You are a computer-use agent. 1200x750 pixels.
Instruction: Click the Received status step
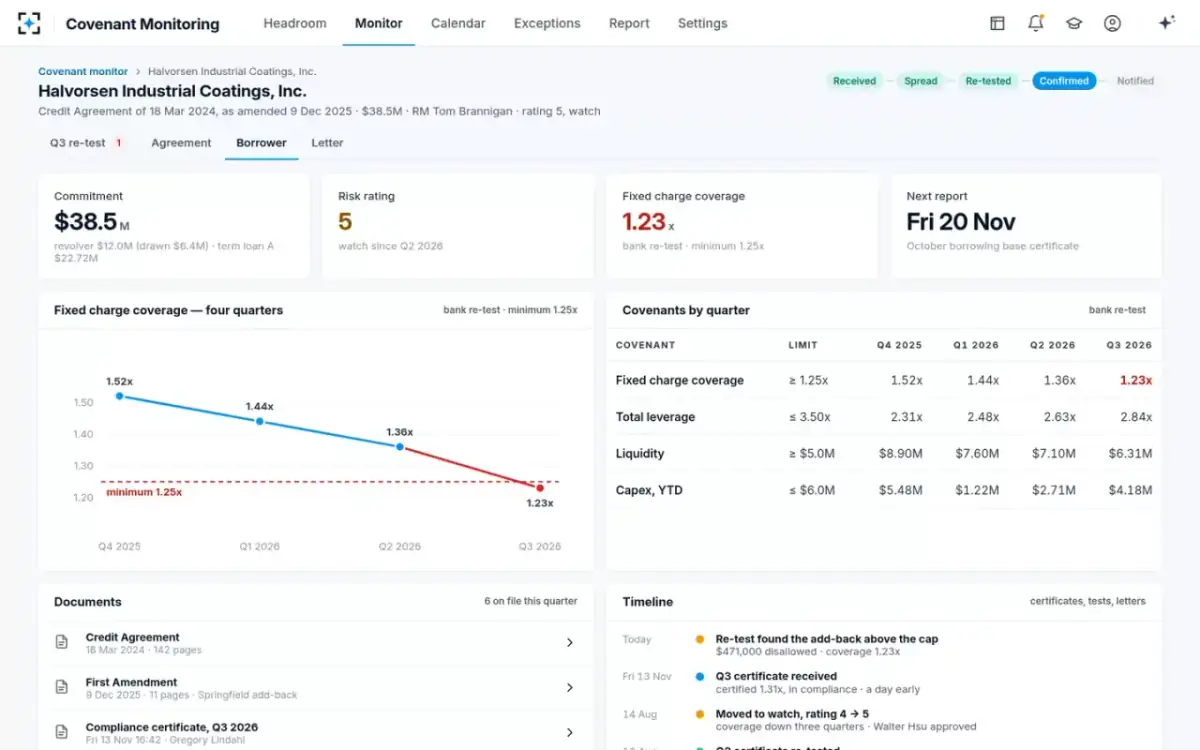pyautogui.click(x=854, y=81)
